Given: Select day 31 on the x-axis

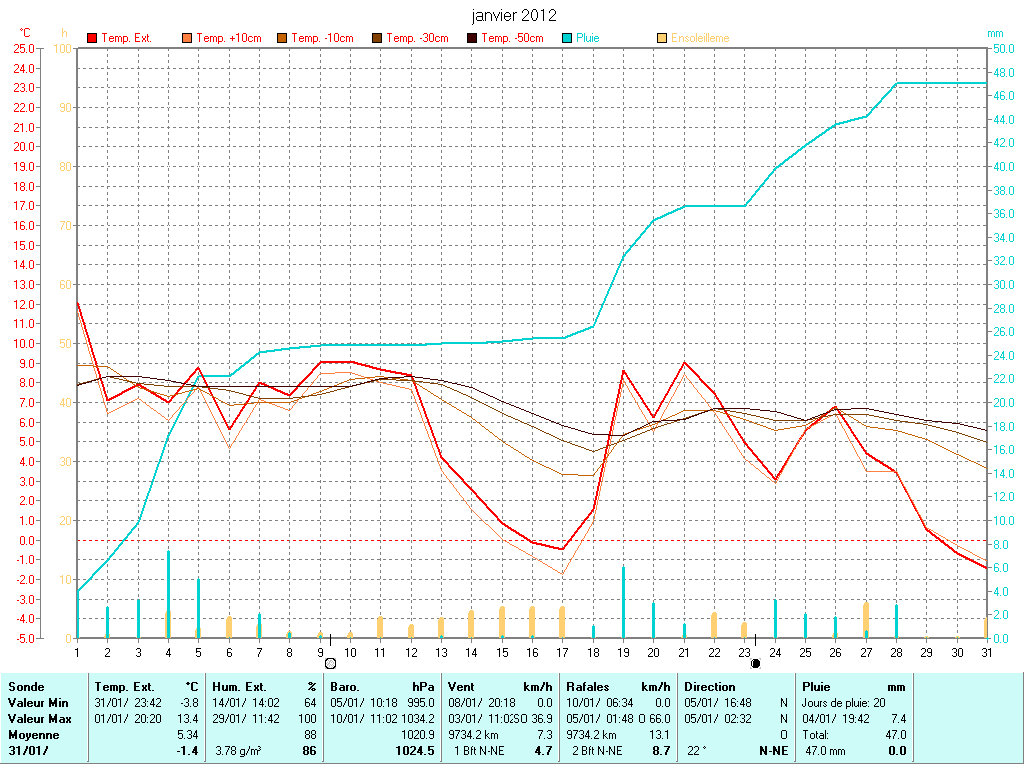Looking at the screenshot, I should [986, 652].
